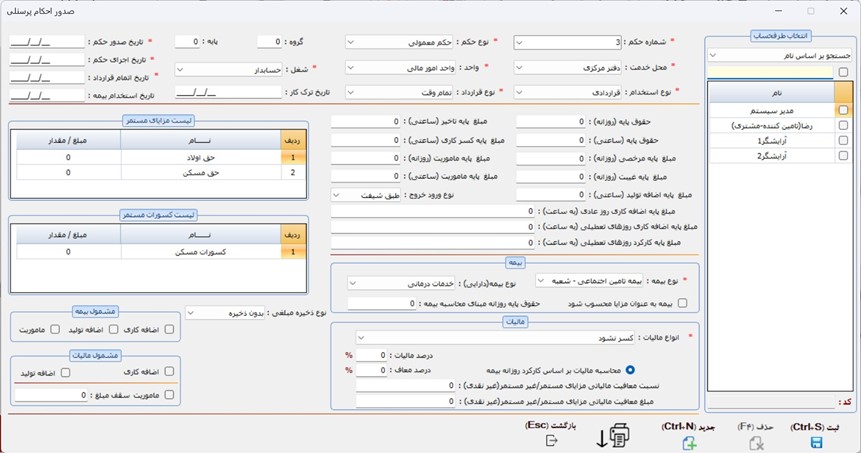The width and height of the screenshot is (861, 453).
Task: Click the بازگشت (Esc) exit icon
Action: [x=552, y=440]
